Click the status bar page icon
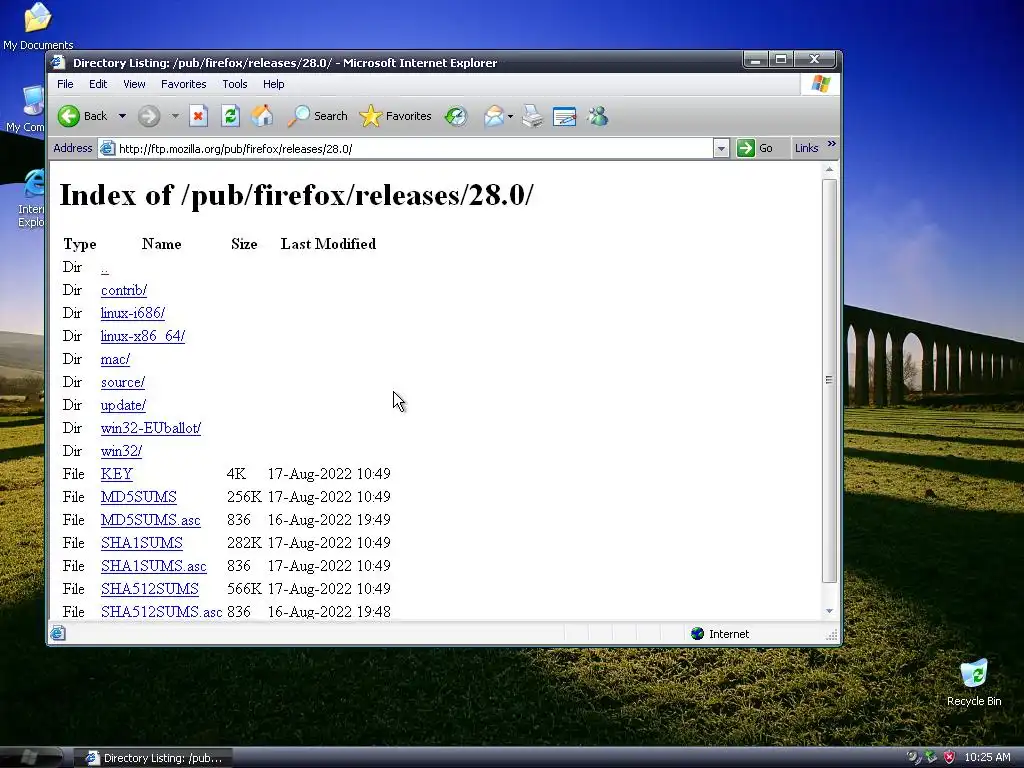 (58, 633)
